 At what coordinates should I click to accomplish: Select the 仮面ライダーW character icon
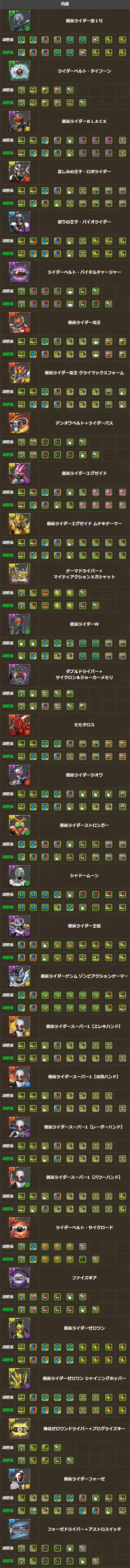point(19,625)
